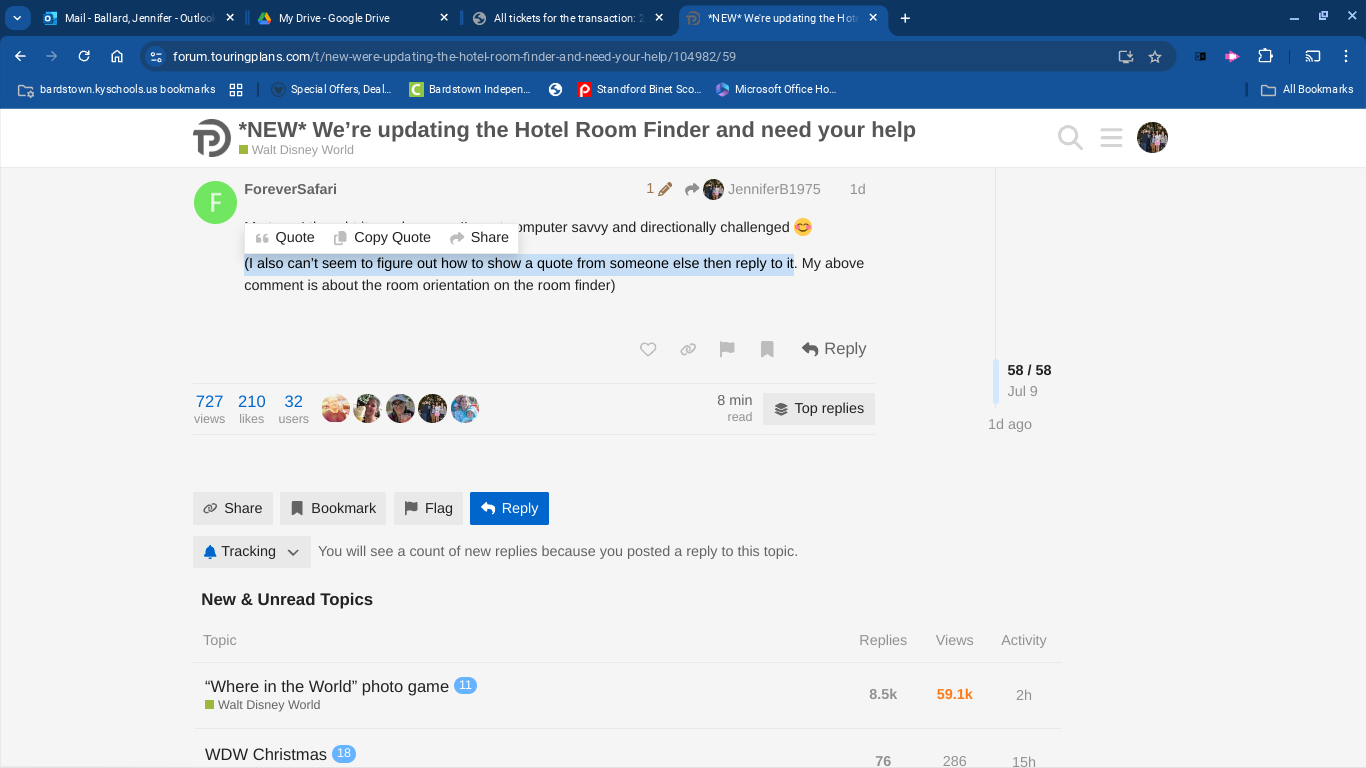Open the WDW Christmas topic
This screenshot has height=768, width=1366.
click(x=266, y=755)
